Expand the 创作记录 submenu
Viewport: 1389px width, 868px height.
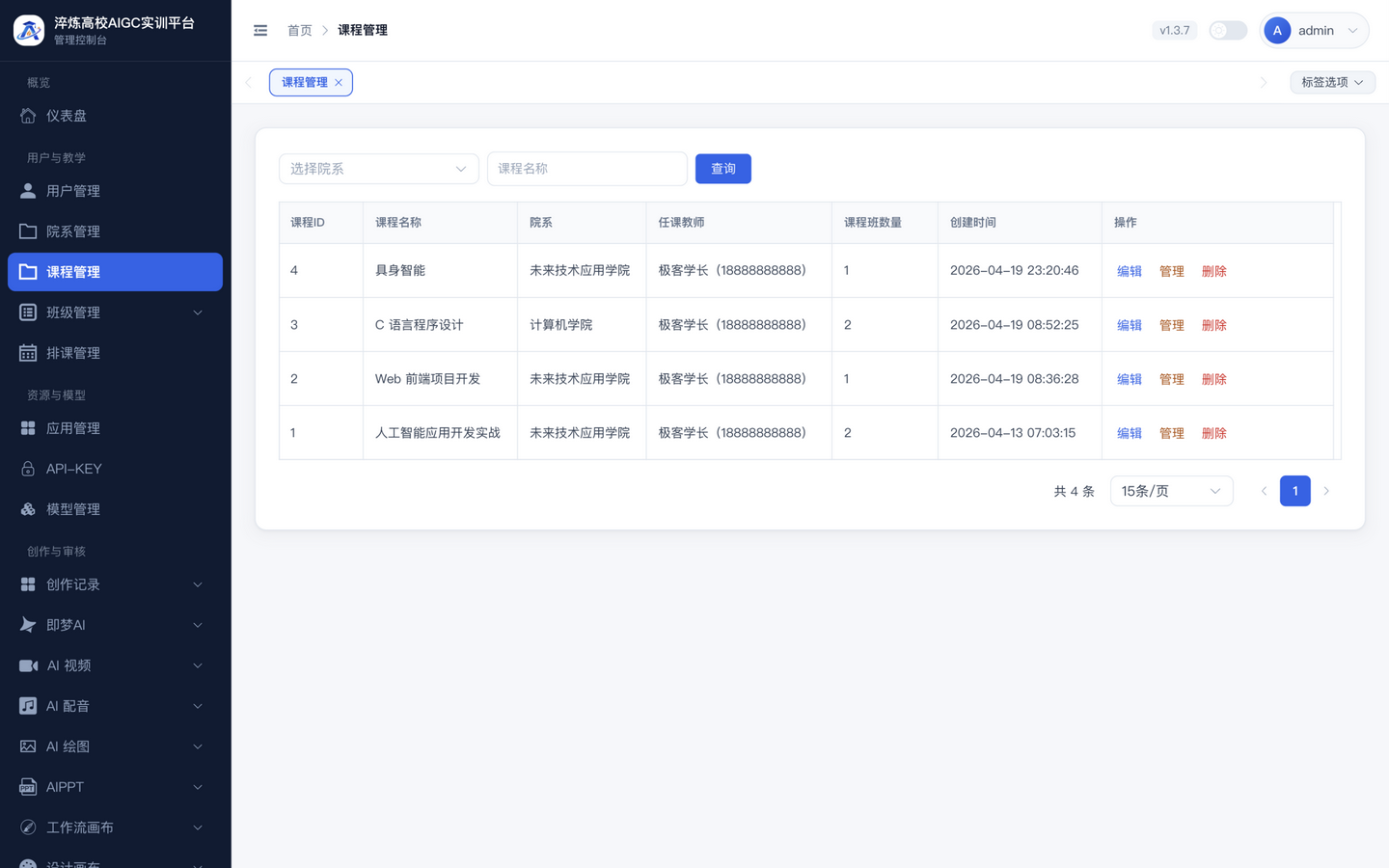pos(198,584)
